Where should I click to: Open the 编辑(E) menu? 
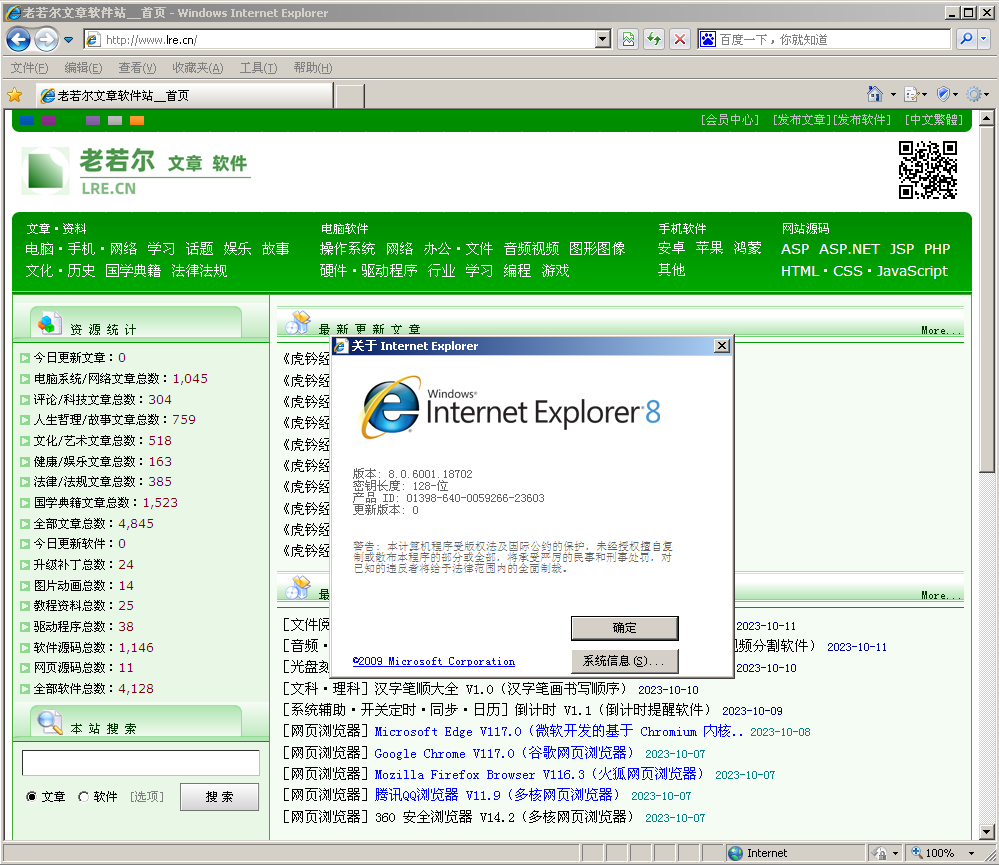pyautogui.click(x=83, y=68)
